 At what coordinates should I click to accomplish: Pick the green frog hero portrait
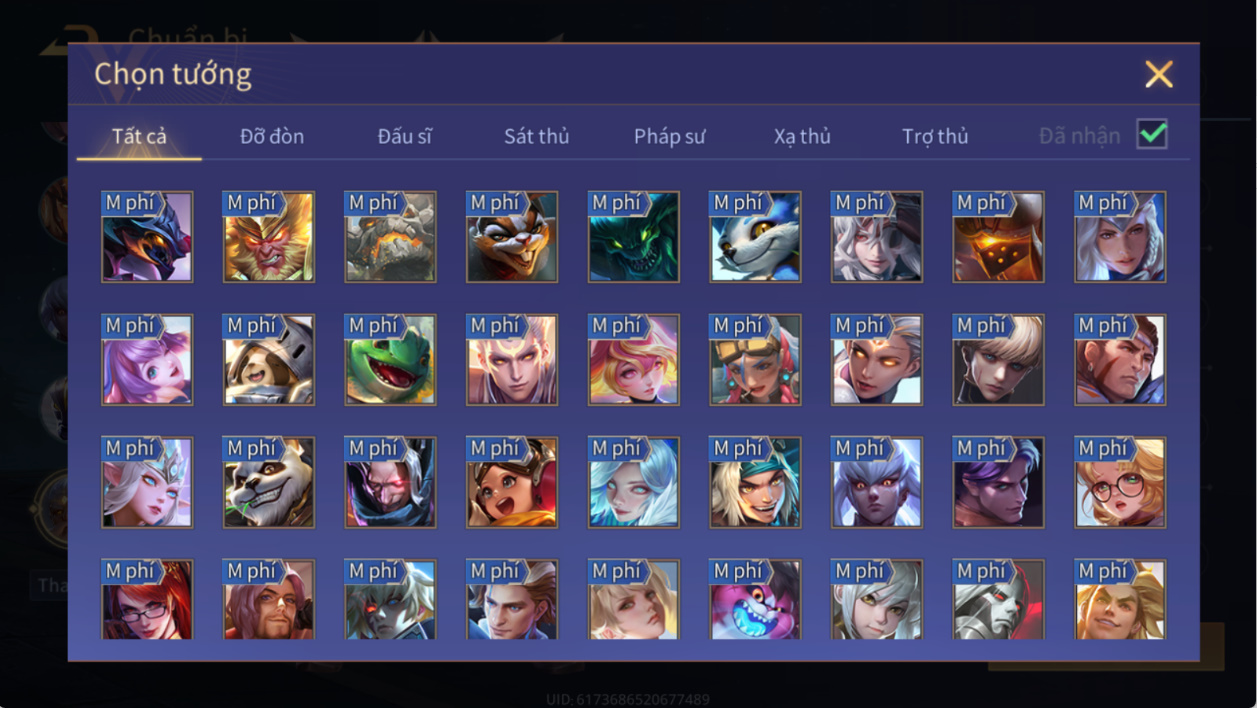tap(390, 360)
